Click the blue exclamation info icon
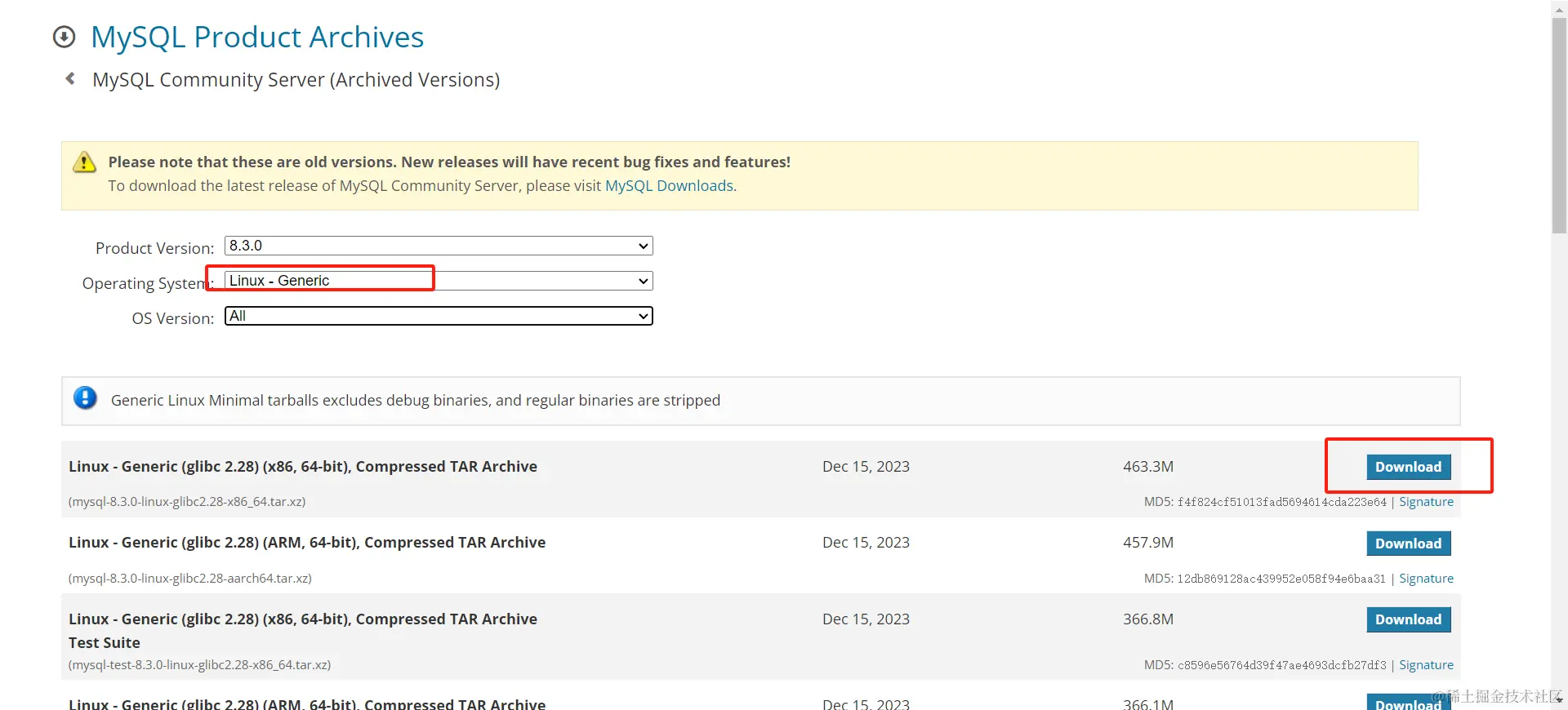Screen dimensions: 1568x710 85,398
